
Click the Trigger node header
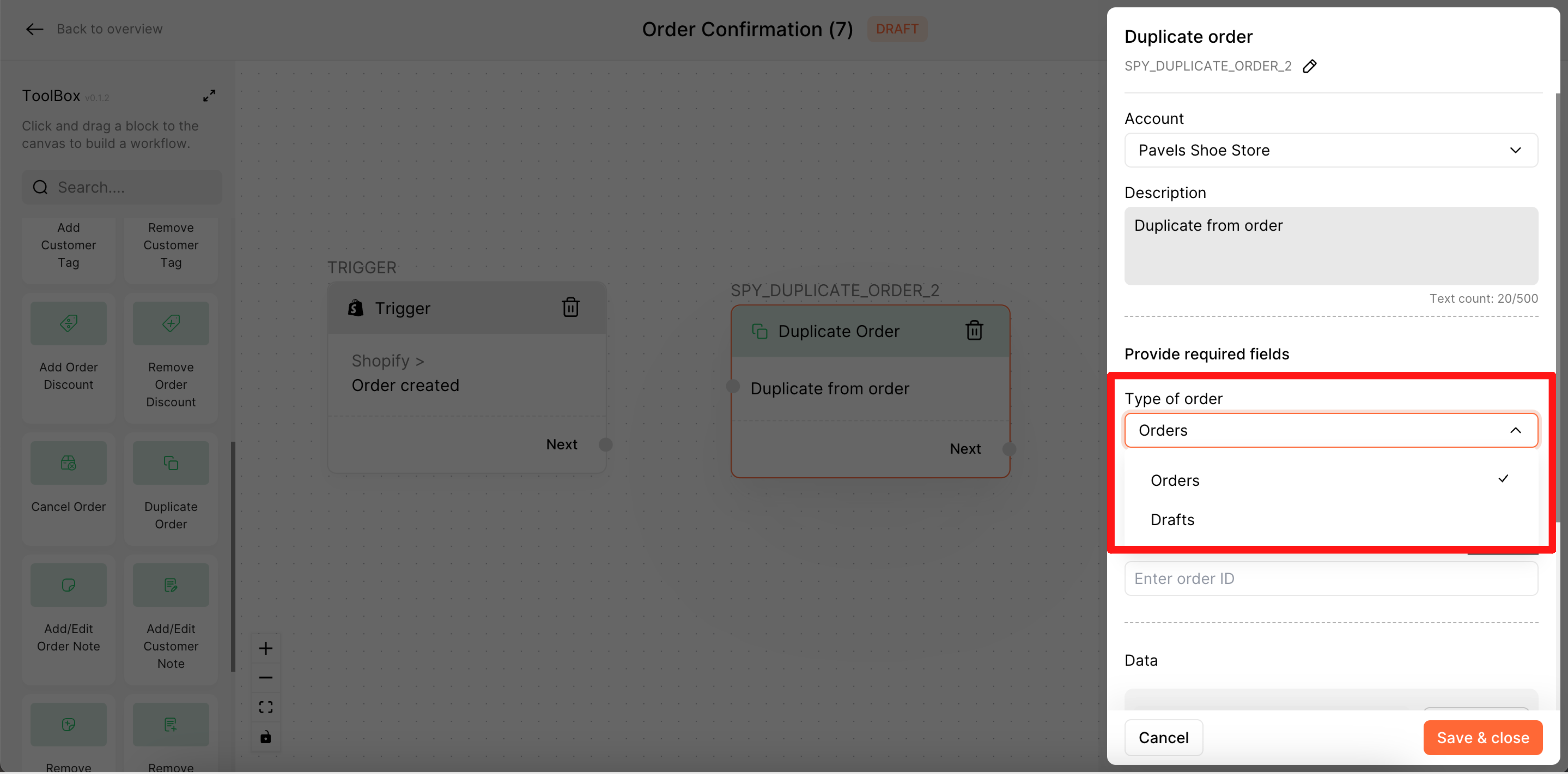pyautogui.click(x=466, y=308)
